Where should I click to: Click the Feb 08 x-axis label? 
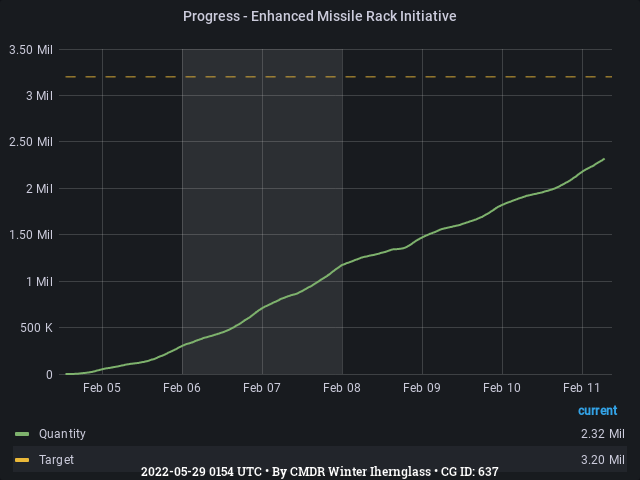(x=342, y=388)
